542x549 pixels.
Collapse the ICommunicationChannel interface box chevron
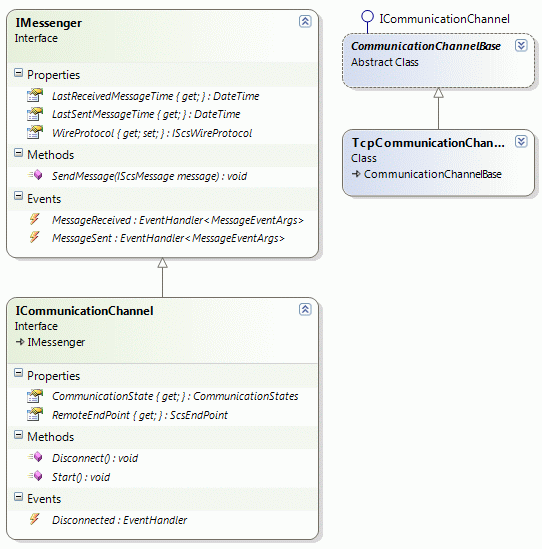[x=305, y=310]
